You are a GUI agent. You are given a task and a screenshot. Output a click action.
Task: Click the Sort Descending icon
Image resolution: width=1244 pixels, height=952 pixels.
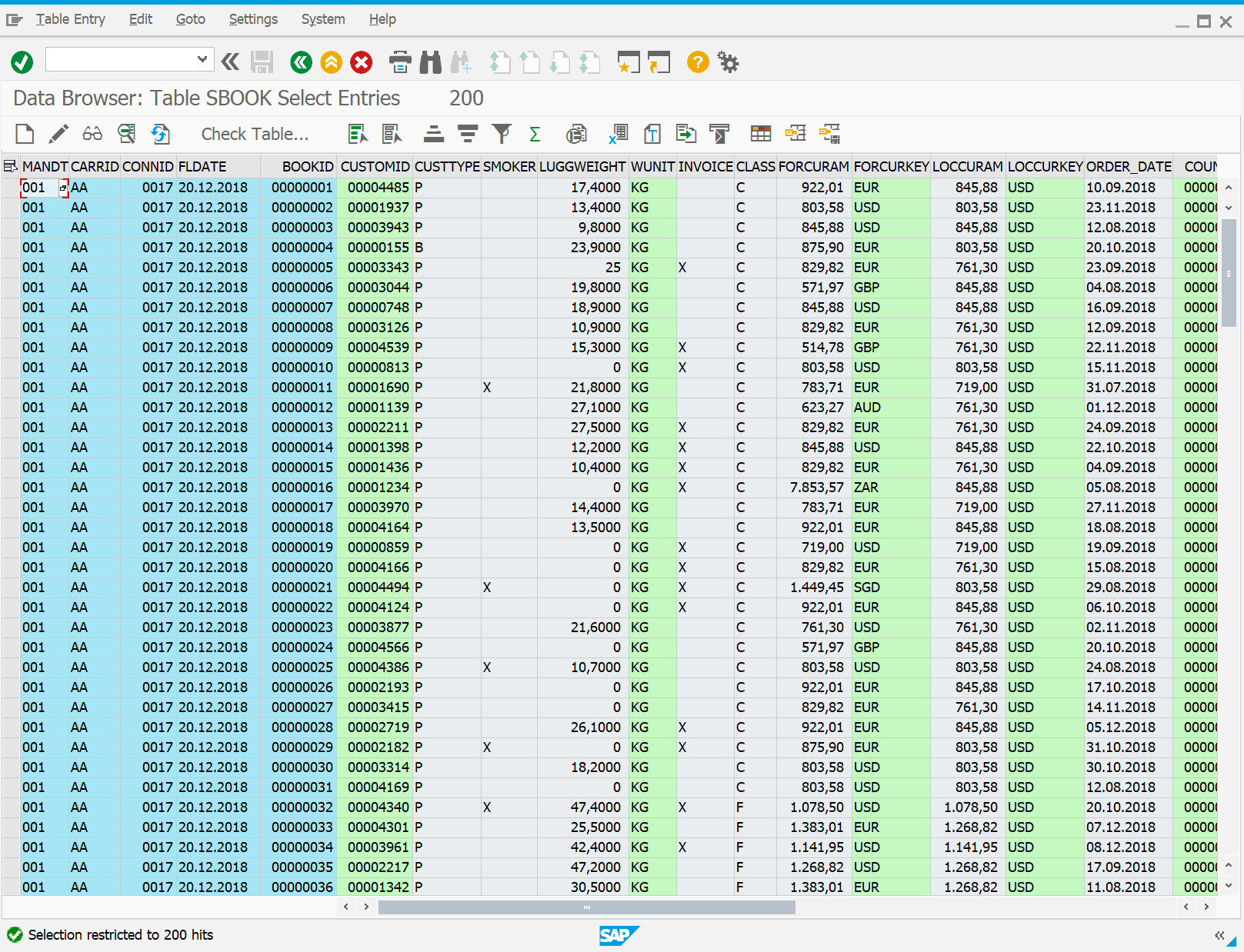pyautogui.click(x=468, y=134)
